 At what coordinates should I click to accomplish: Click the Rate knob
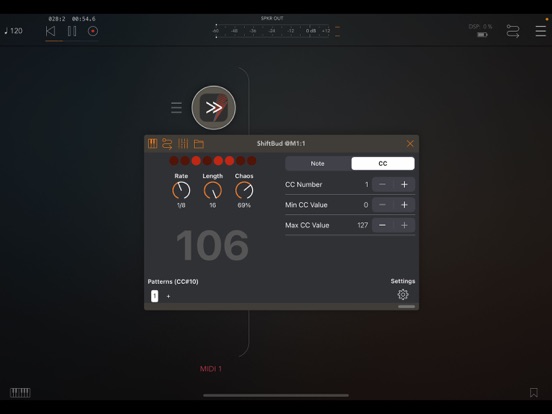click(181, 190)
